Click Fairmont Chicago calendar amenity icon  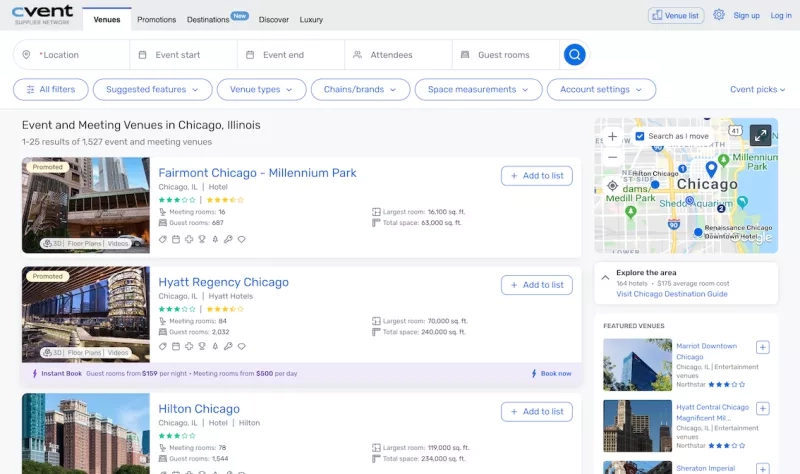[176, 239]
